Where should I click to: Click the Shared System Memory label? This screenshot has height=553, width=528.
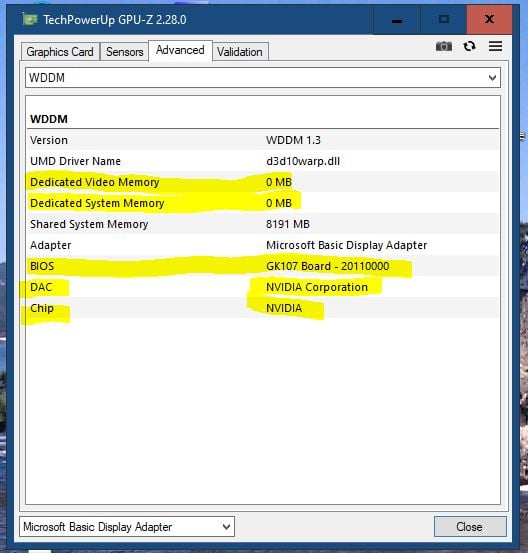pos(89,224)
